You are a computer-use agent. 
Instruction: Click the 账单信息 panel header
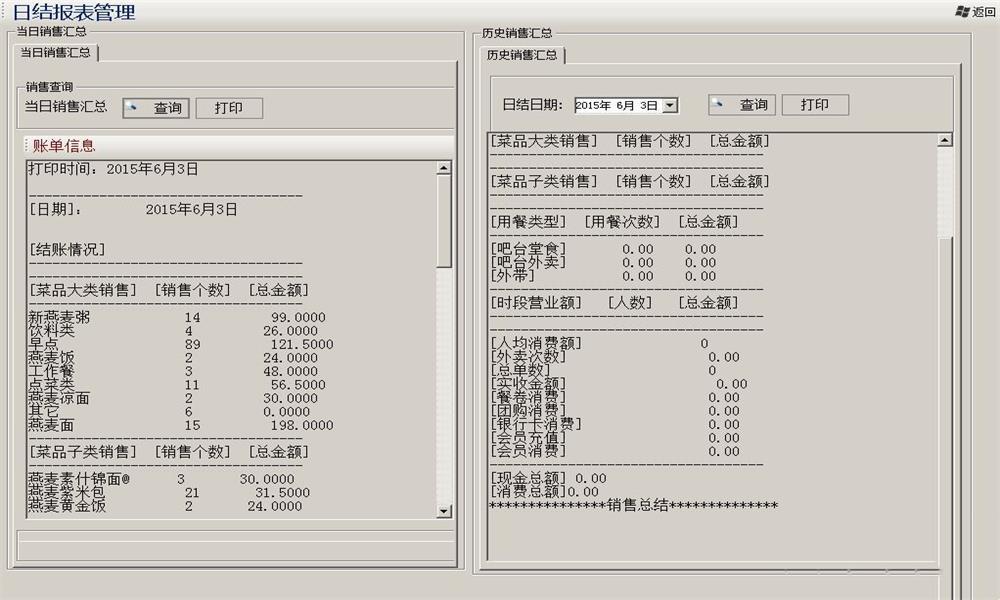pyautogui.click(x=240, y=145)
